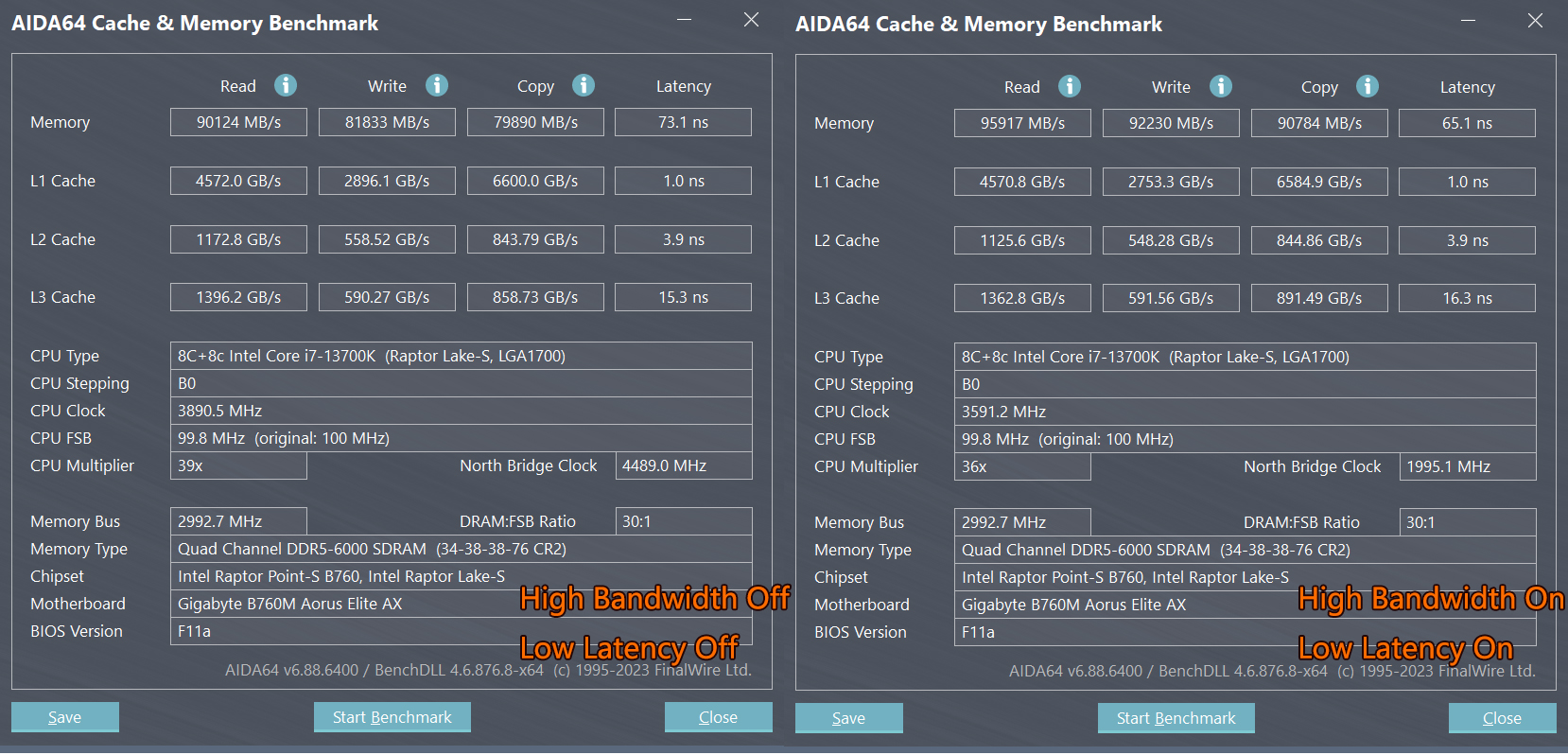Select Memory Copy value 79890 MB/s
The height and width of the screenshot is (755, 1568).
pyautogui.click(x=535, y=122)
